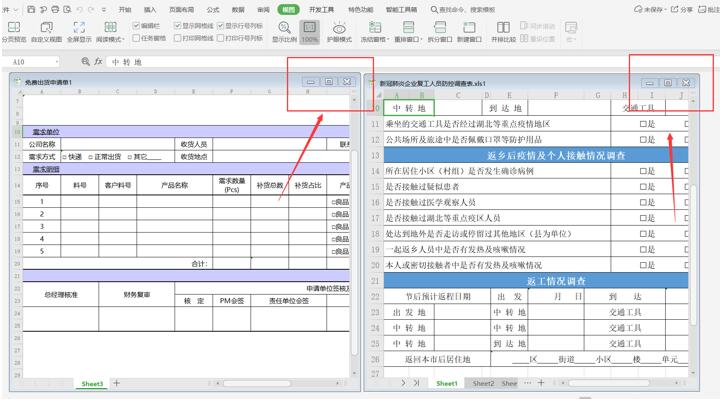
Task: Open the 智能工具箱 tab
Action: coord(401,9)
